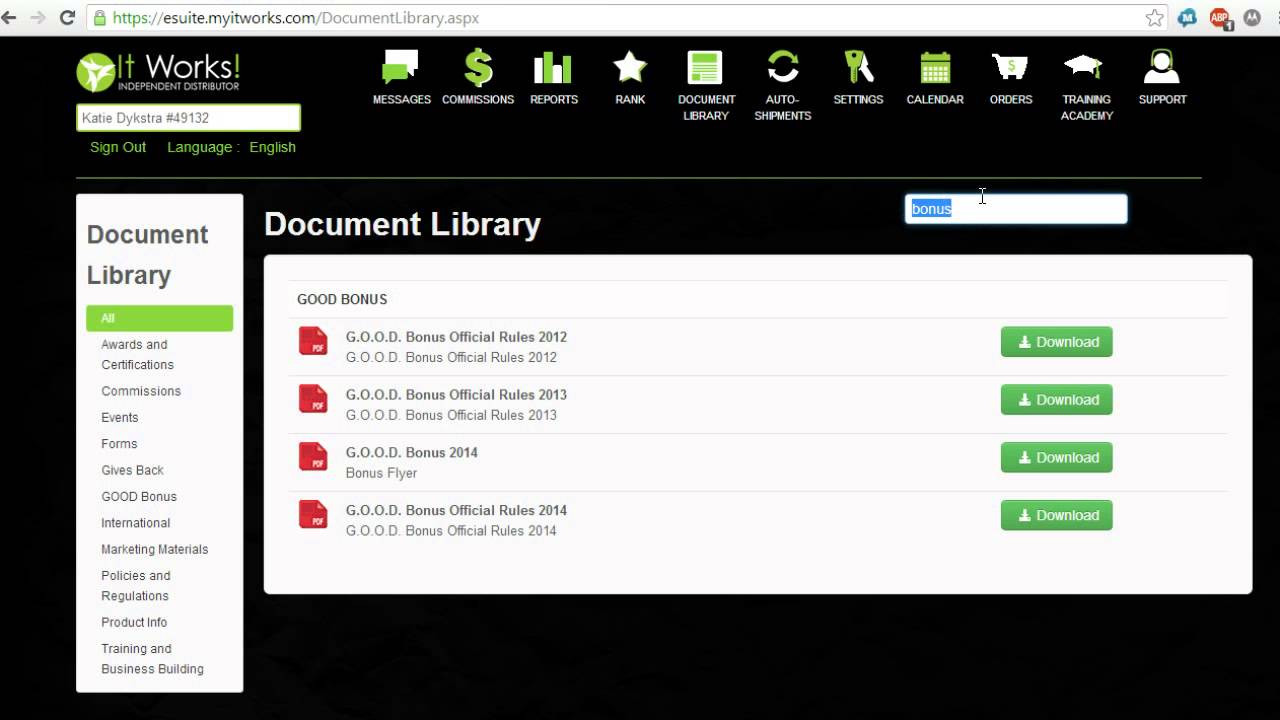1280x720 pixels.
Task: Select Training and Business Building category
Action: [x=152, y=658]
